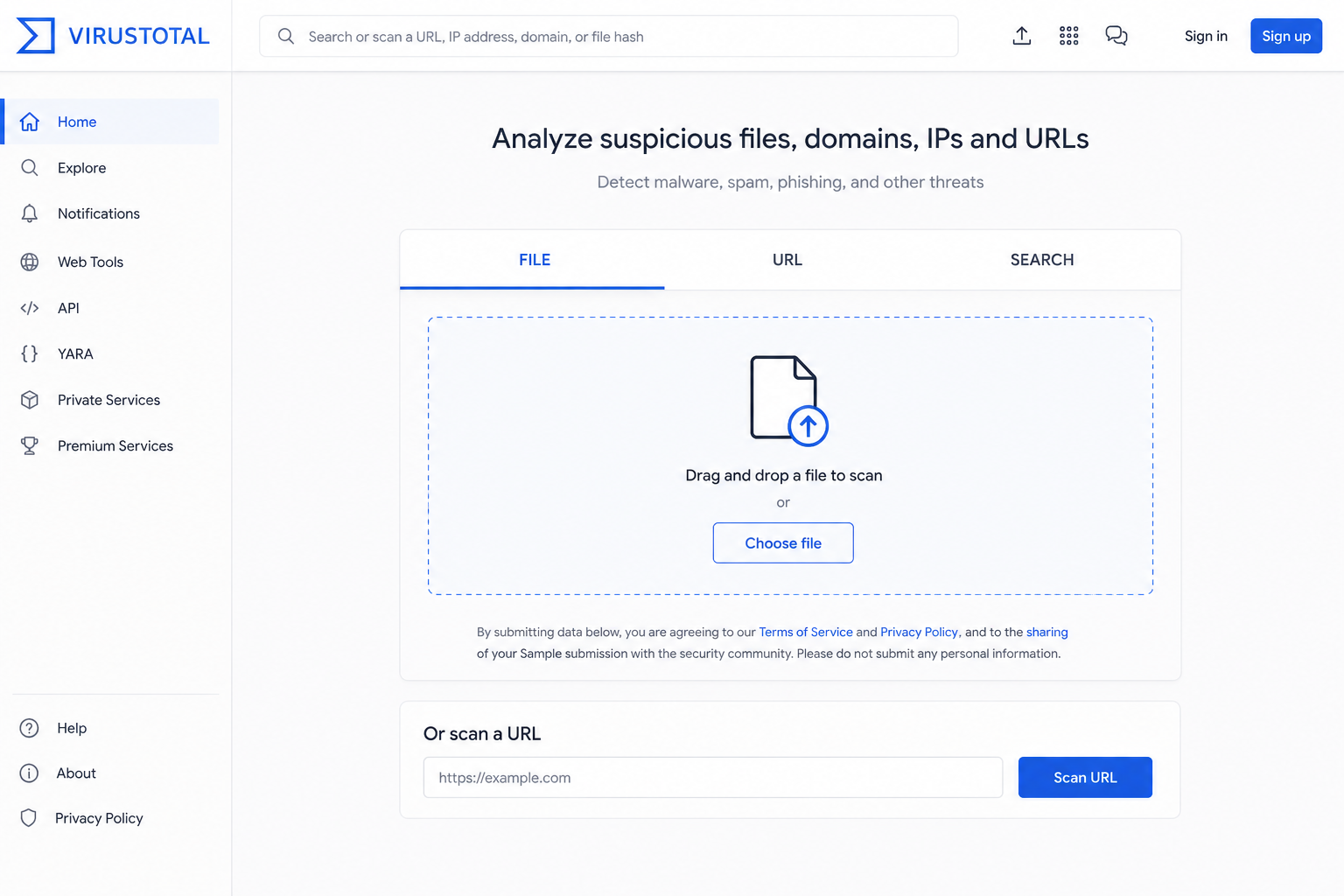Click the magnifier icon in search bar
The image size is (1344, 896).
pos(286,37)
